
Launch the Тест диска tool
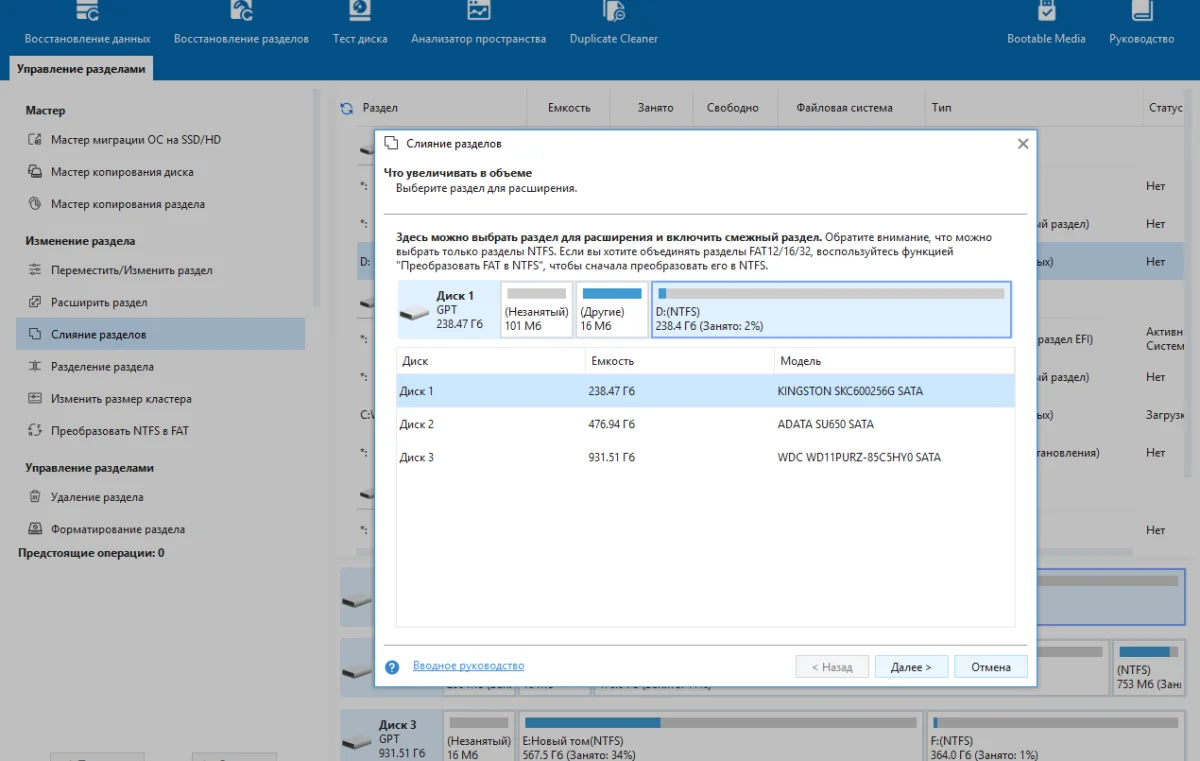click(359, 24)
